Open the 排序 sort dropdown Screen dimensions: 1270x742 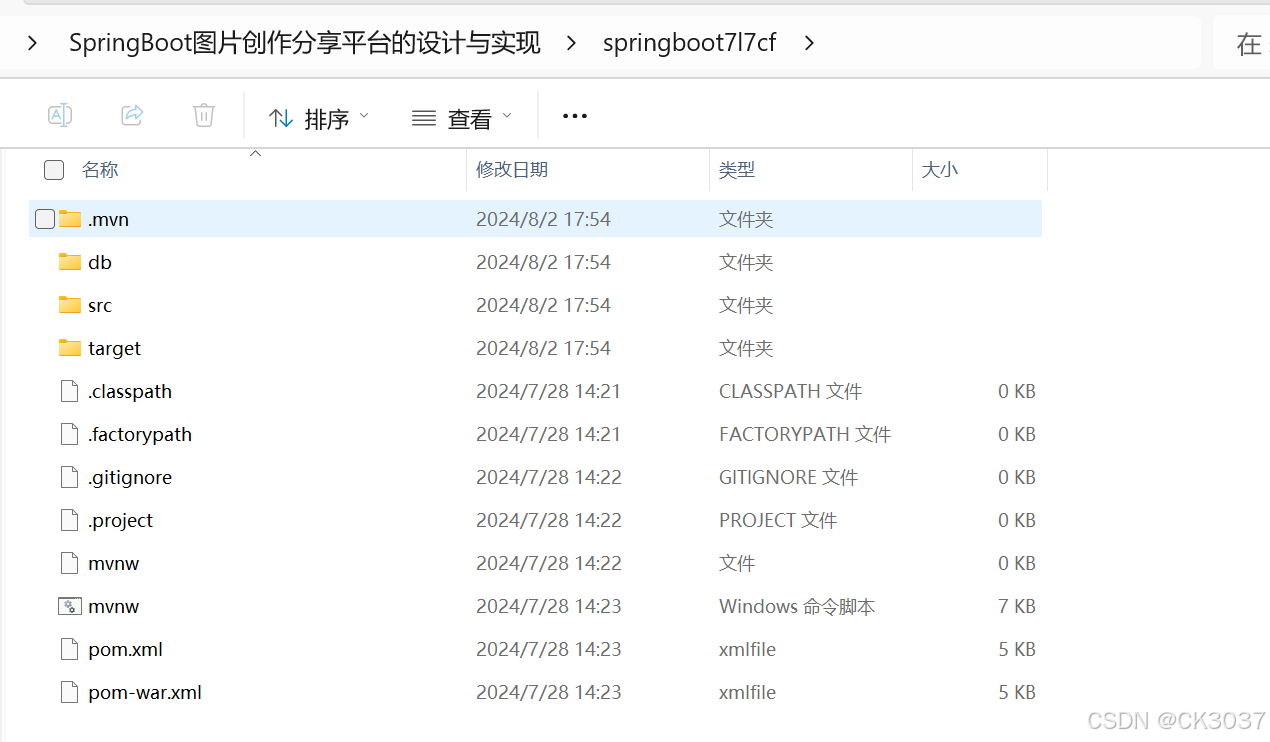[319, 118]
